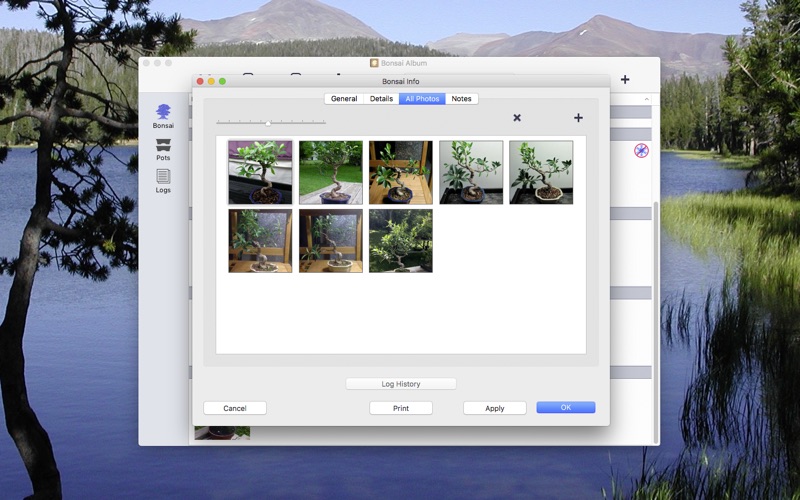Screen dimensions: 800x500
Task: Confirm with the OK button
Action: [565, 407]
